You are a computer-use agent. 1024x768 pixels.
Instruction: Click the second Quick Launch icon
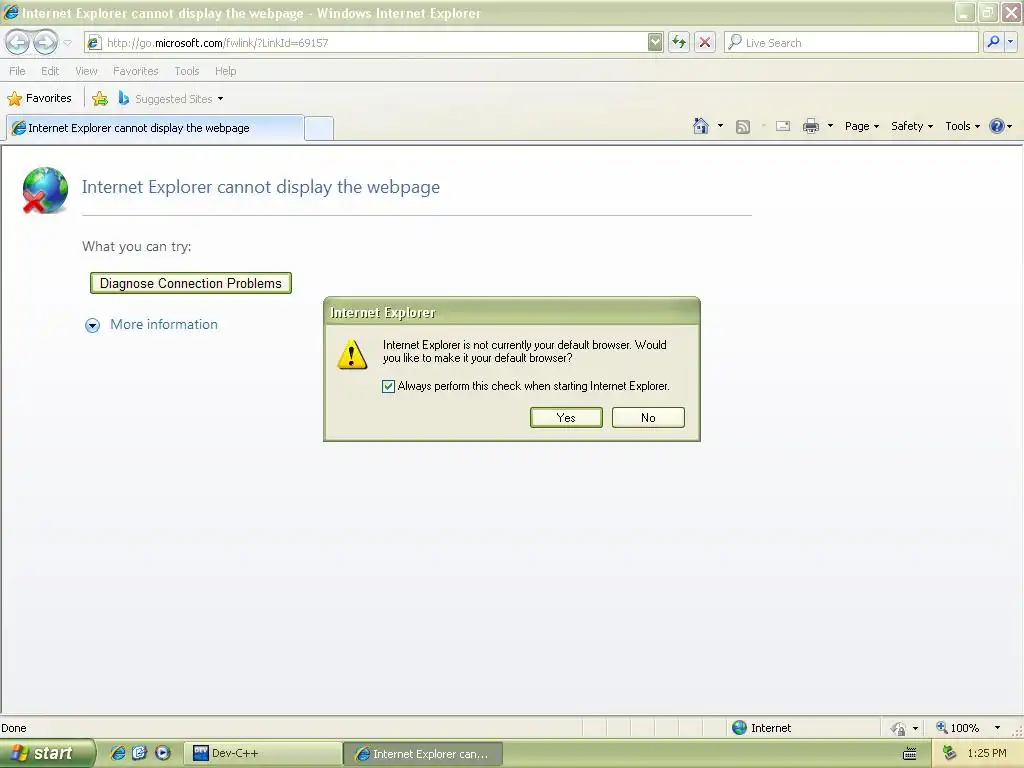[140, 753]
